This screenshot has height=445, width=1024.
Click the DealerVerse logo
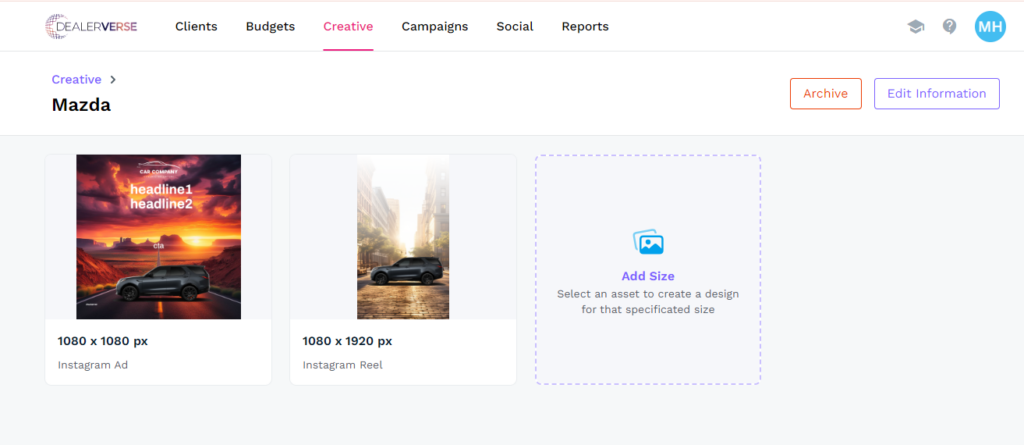tap(91, 27)
